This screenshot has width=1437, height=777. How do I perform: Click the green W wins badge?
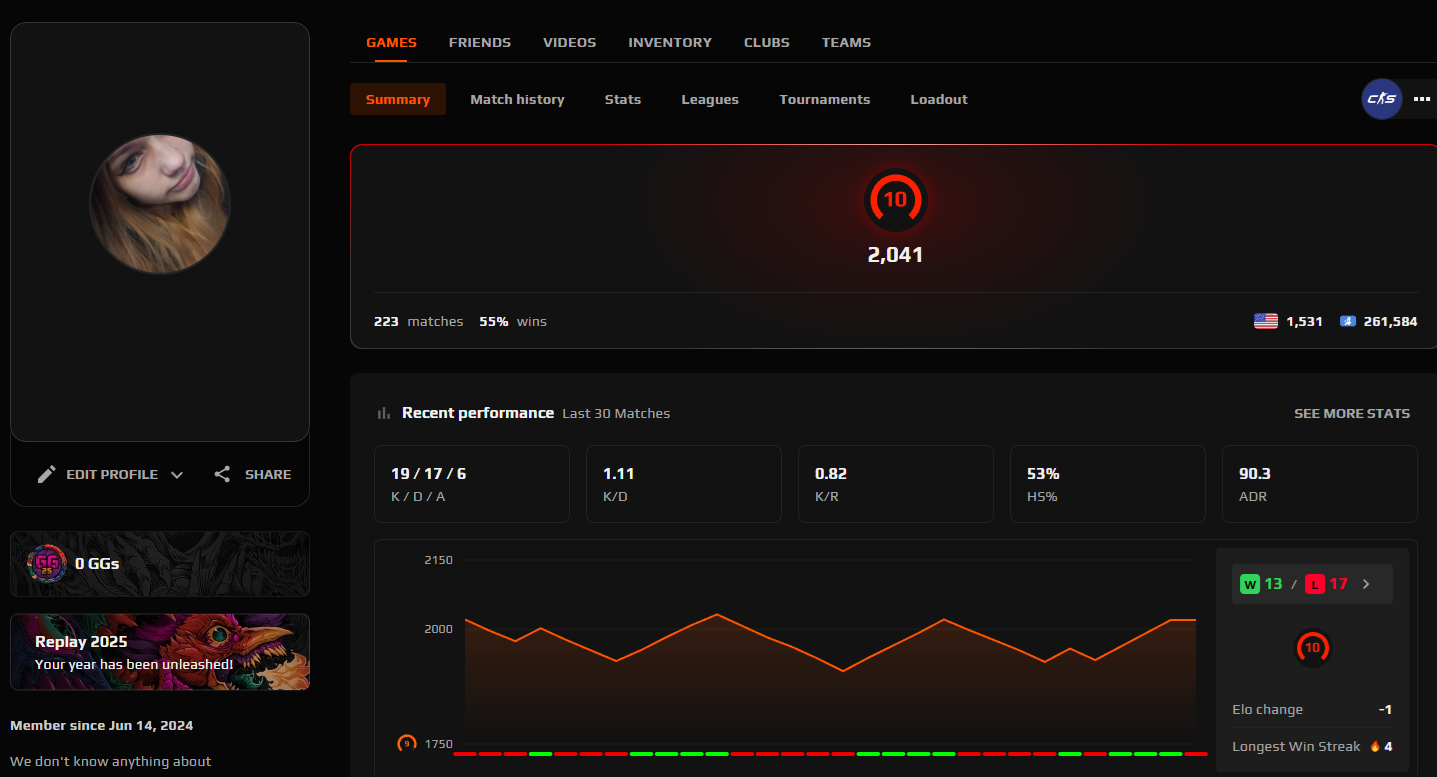point(1248,583)
